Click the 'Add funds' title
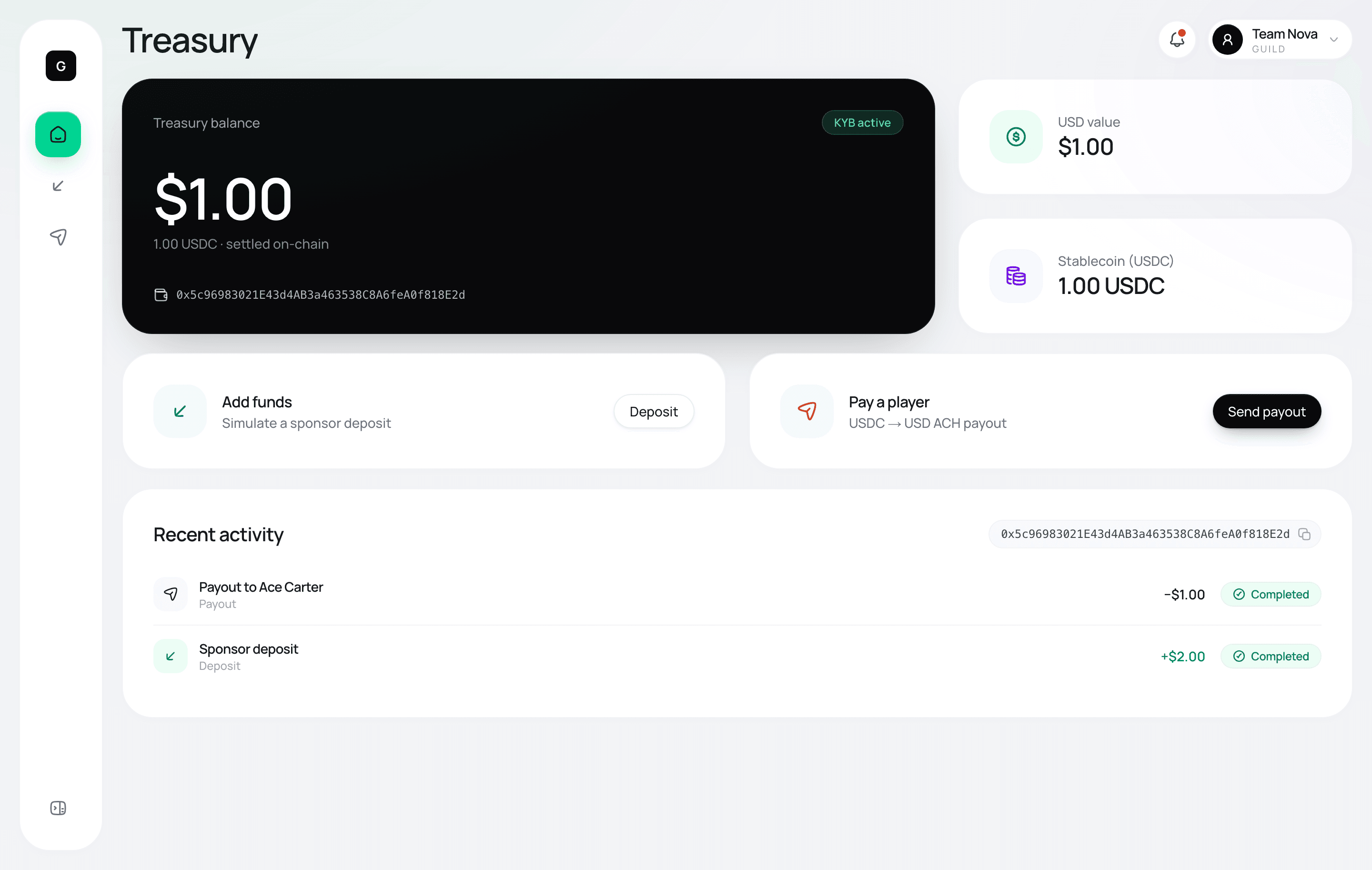This screenshot has width=1372, height=870. click(257, 402)
